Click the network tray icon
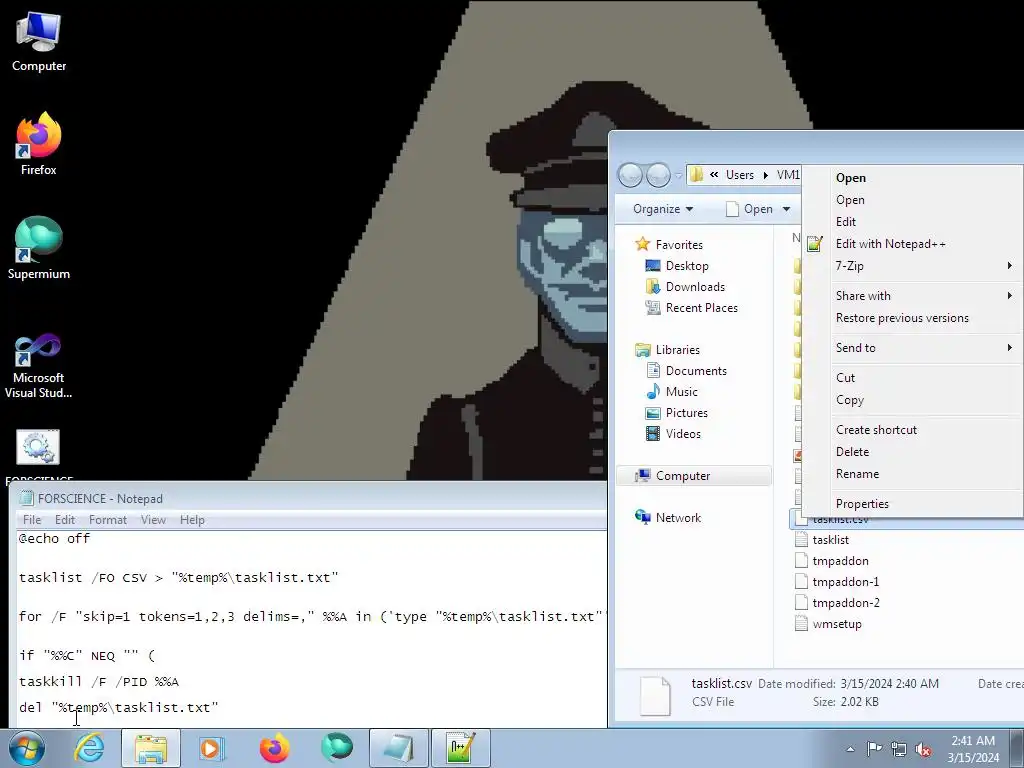This screenshot has height=768, width=1024. point(899,749)
